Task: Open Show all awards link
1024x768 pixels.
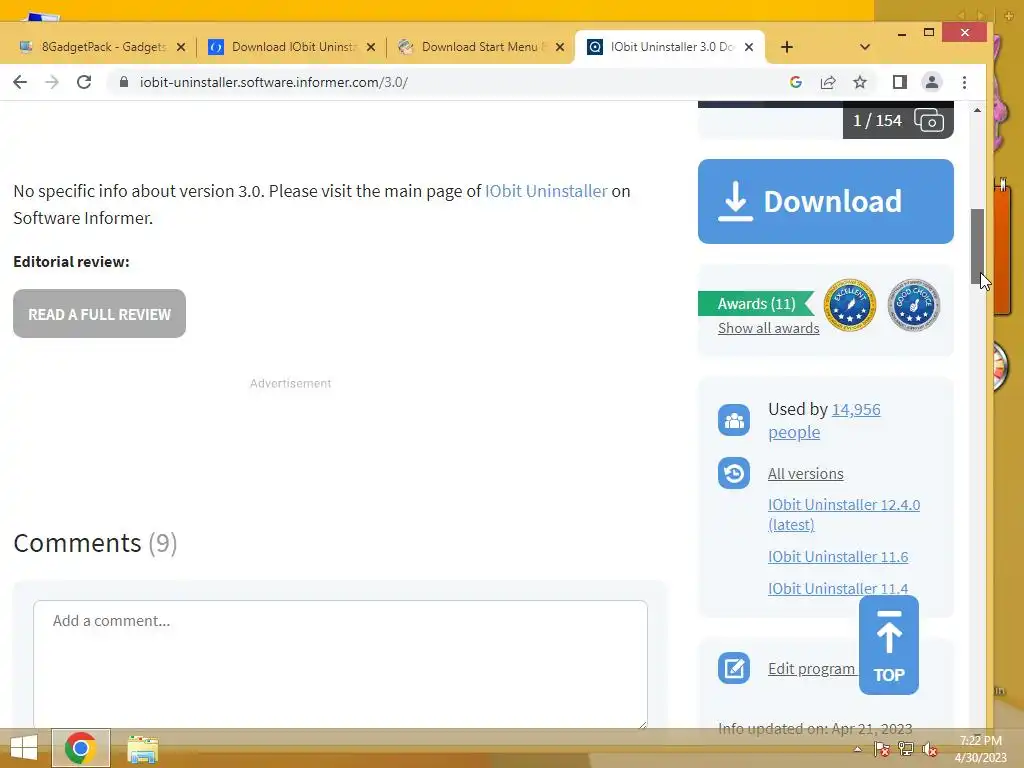Action: click(x=769, y=328)
